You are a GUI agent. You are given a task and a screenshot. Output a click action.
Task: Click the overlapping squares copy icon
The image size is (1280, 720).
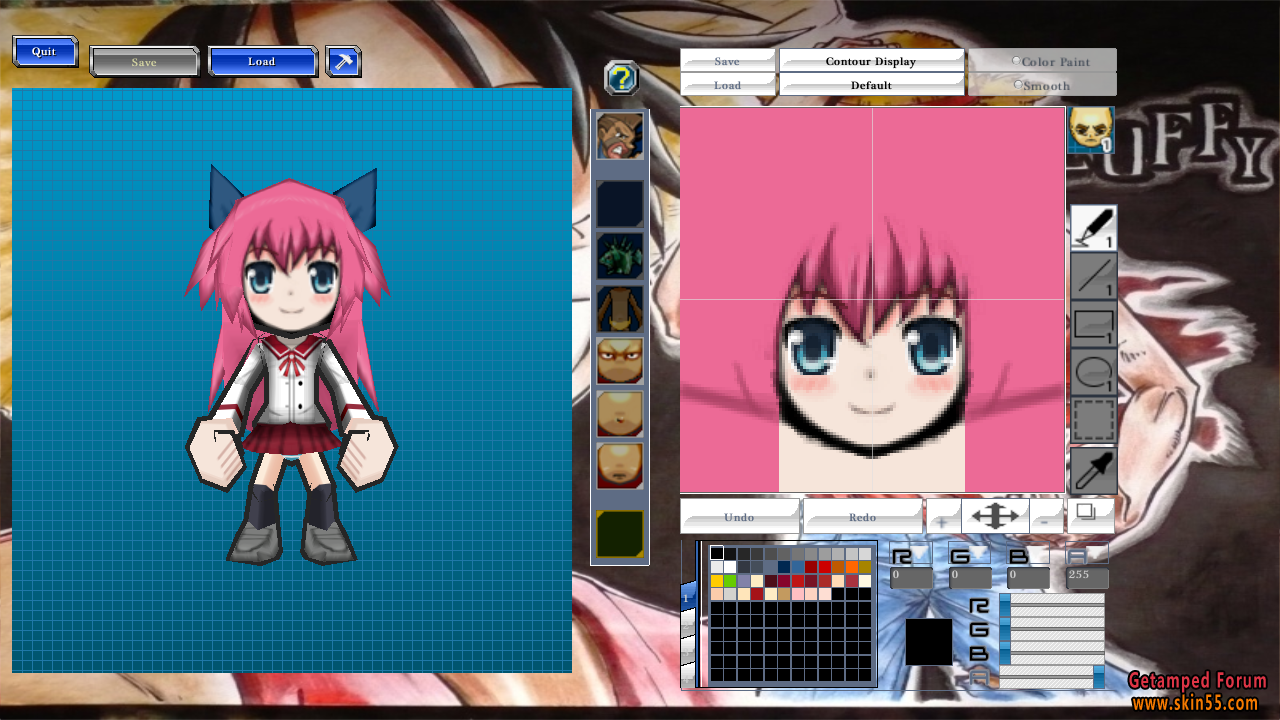coord(1089,514)
